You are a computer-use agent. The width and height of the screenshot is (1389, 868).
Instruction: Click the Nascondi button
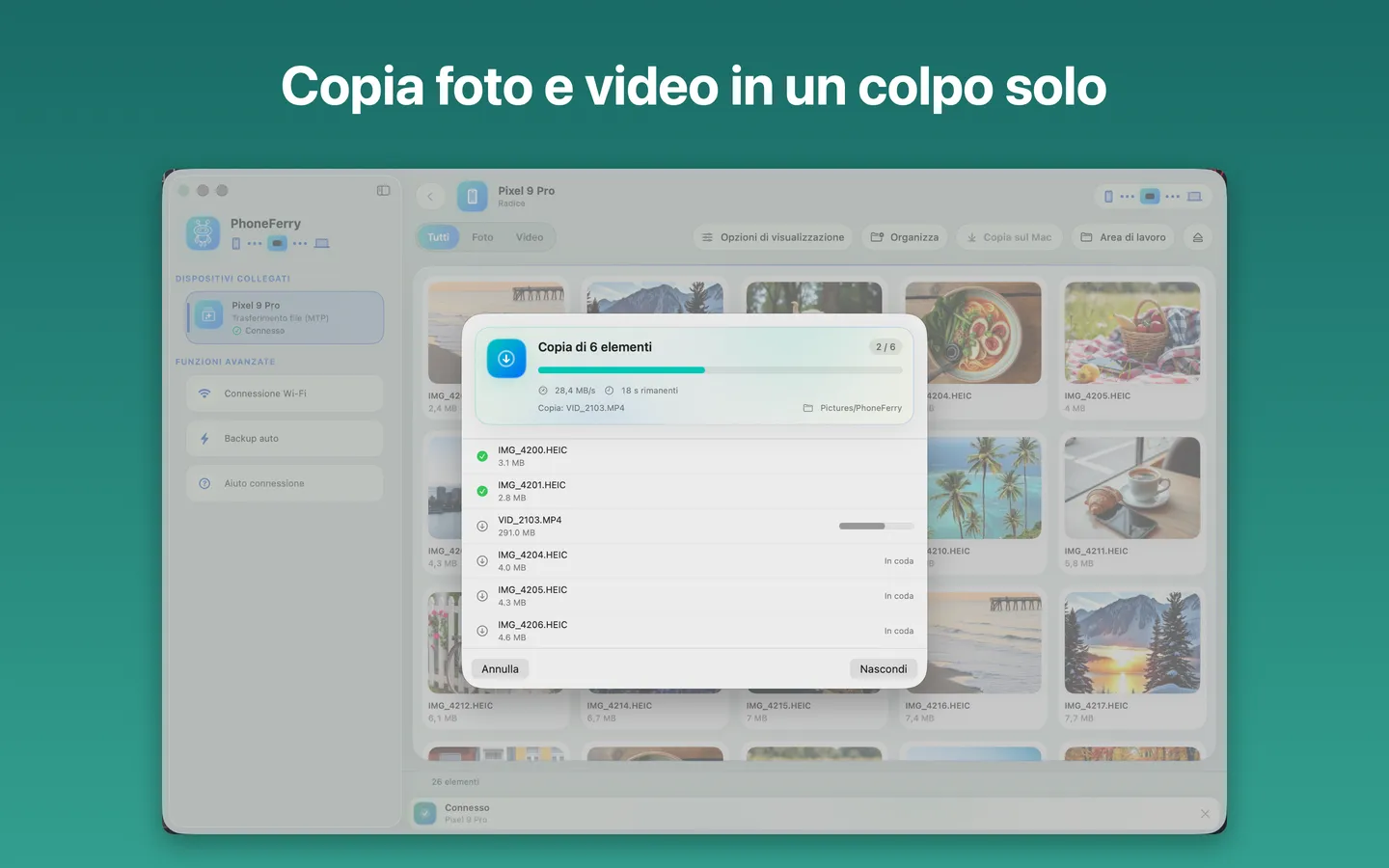click(x=883, y=668)
